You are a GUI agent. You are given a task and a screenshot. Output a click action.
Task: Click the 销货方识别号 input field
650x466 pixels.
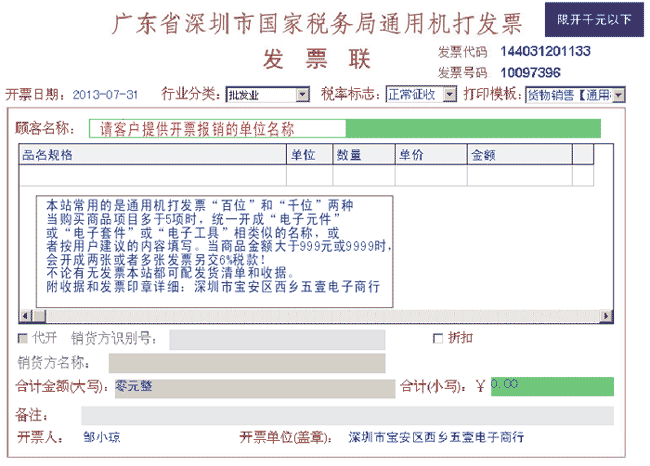click(x=277, y=339)
